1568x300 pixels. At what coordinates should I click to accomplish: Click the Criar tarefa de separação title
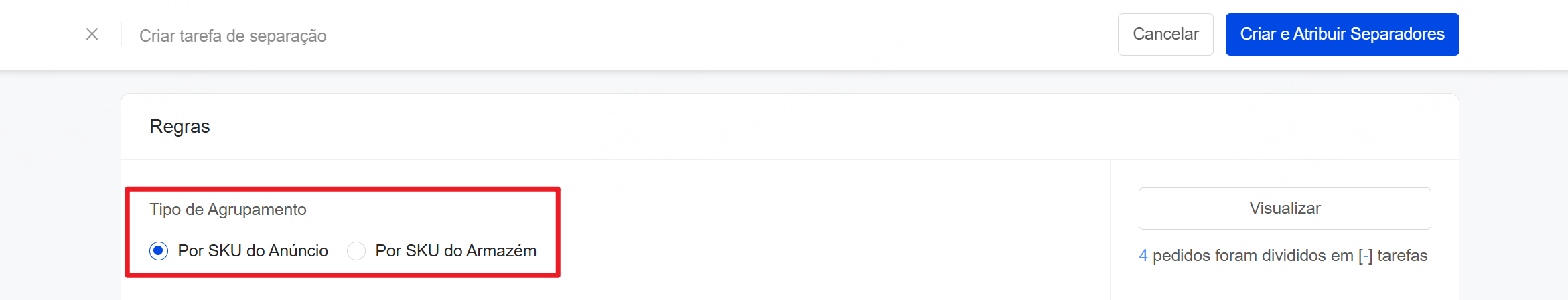pyautogui.click(x=232, y=36)
